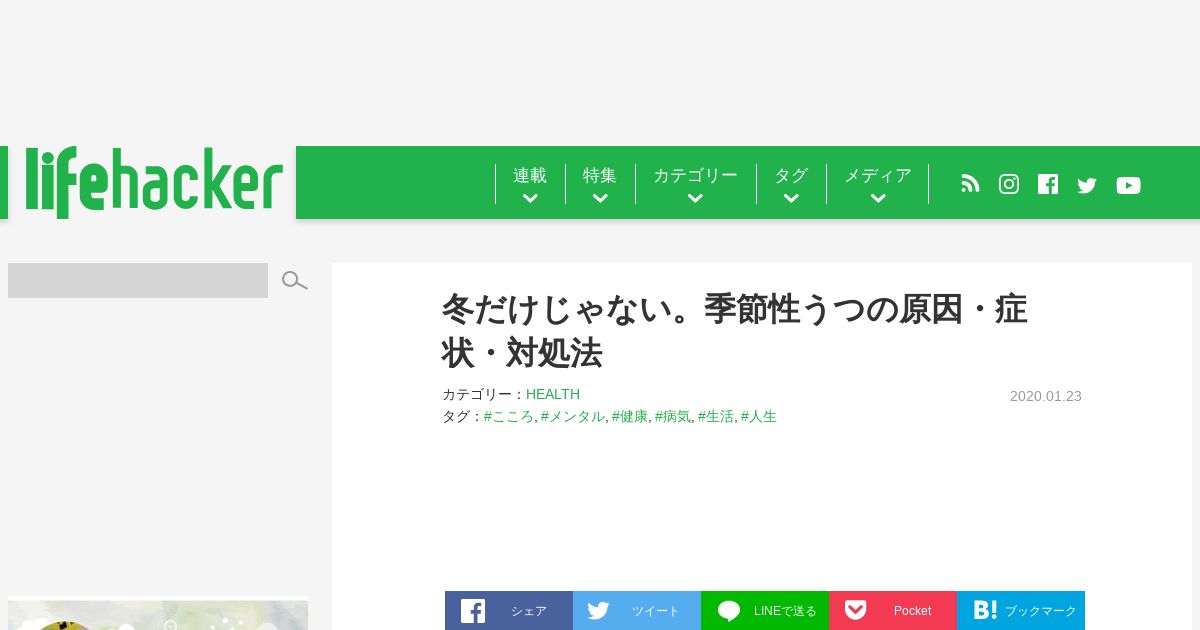Share article via Facebook シェア button

pos(509,611)
